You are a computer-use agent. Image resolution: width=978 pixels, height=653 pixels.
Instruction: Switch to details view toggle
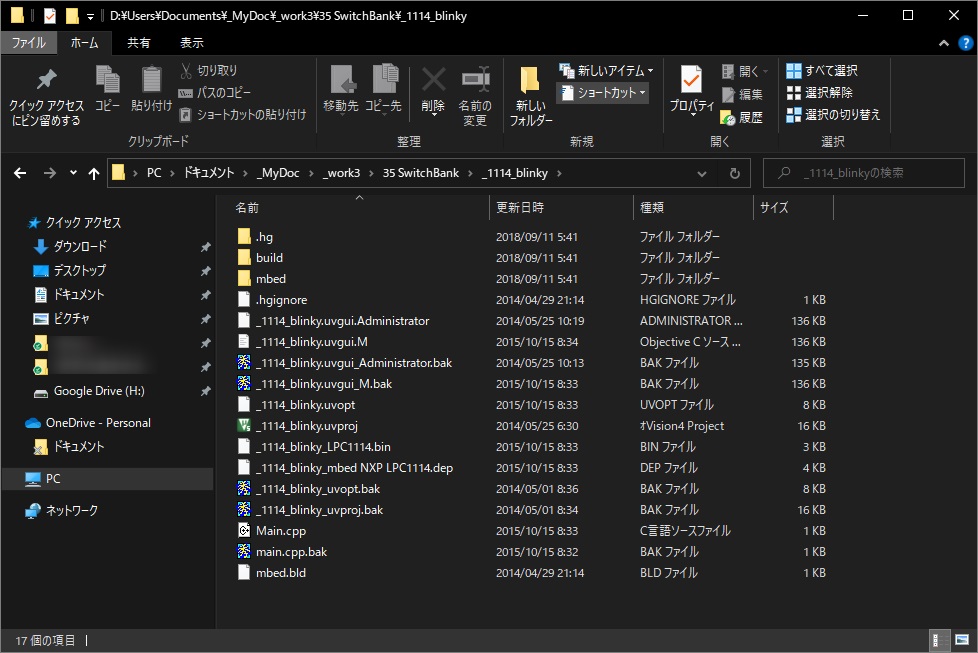939,640
